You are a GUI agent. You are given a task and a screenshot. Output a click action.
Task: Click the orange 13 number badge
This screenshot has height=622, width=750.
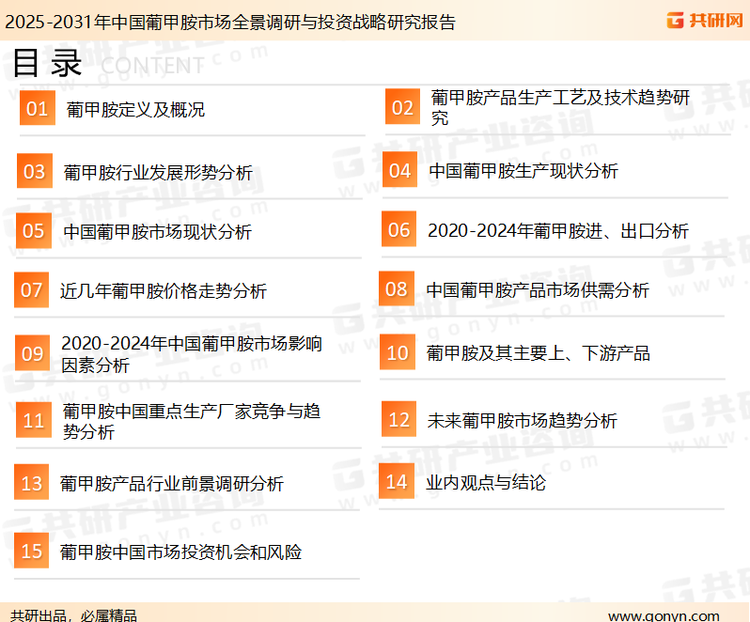tap(32, 482)
